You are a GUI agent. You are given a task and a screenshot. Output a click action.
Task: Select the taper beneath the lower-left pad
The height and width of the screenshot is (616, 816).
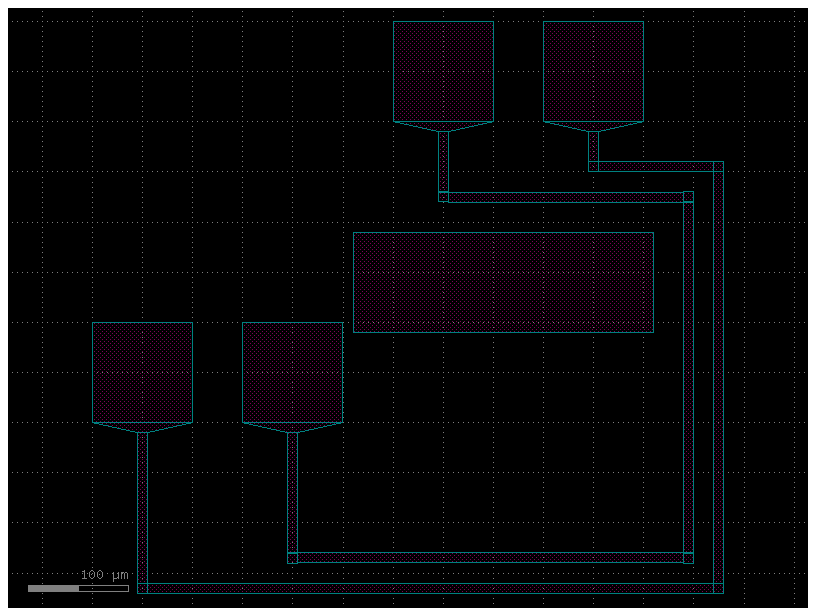pos(142,427)
